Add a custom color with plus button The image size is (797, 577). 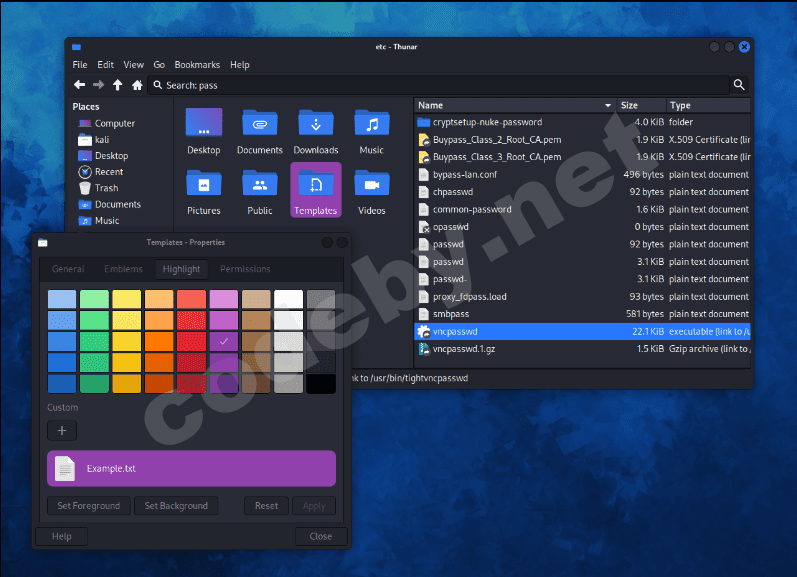(x=62, y=430)
